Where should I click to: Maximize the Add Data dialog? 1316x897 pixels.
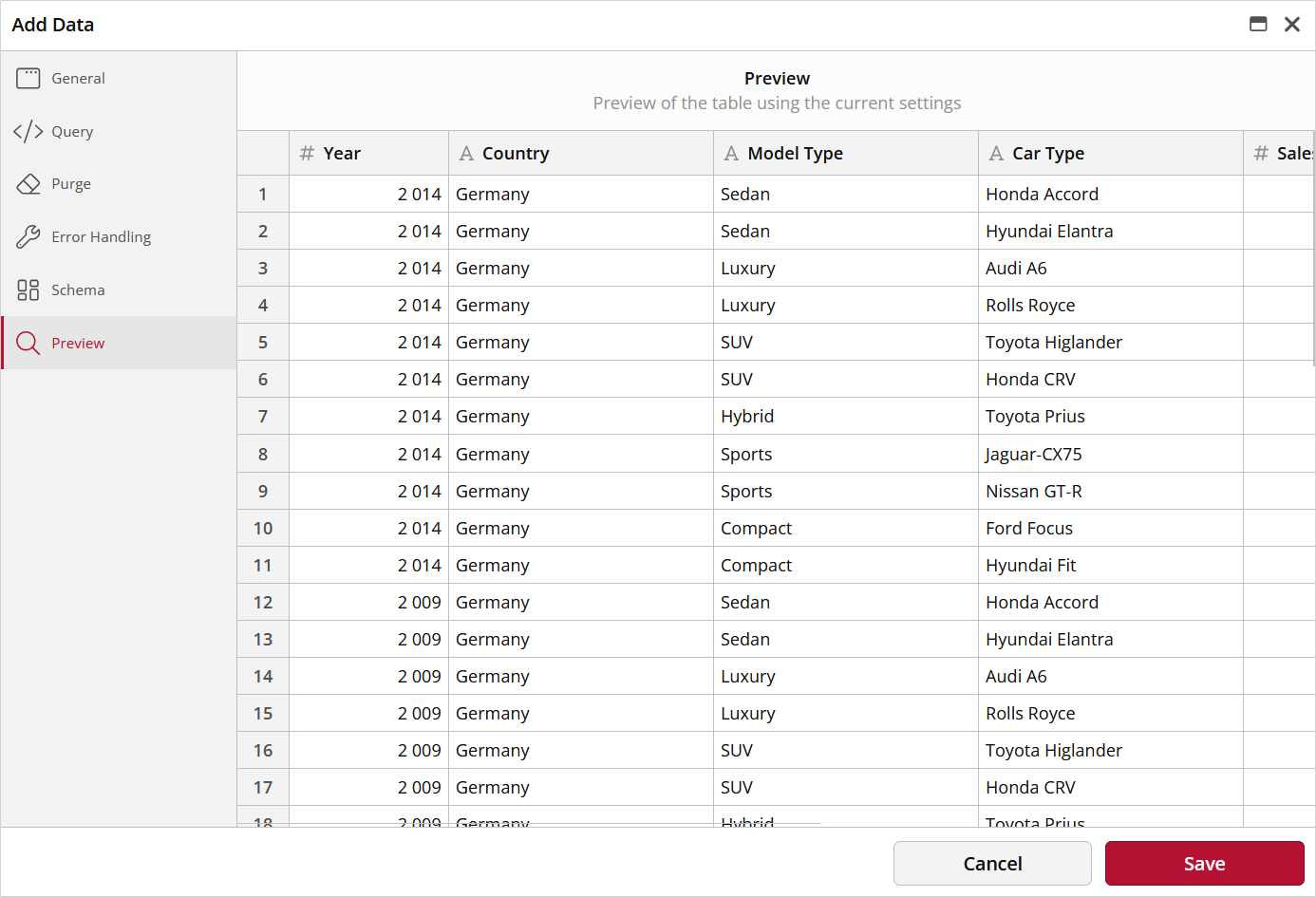[x=1258, y=25]
